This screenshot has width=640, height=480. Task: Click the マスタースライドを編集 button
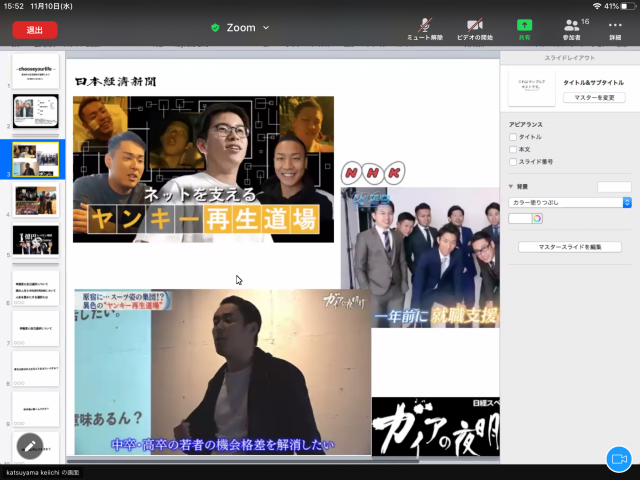tap(569, 247)
